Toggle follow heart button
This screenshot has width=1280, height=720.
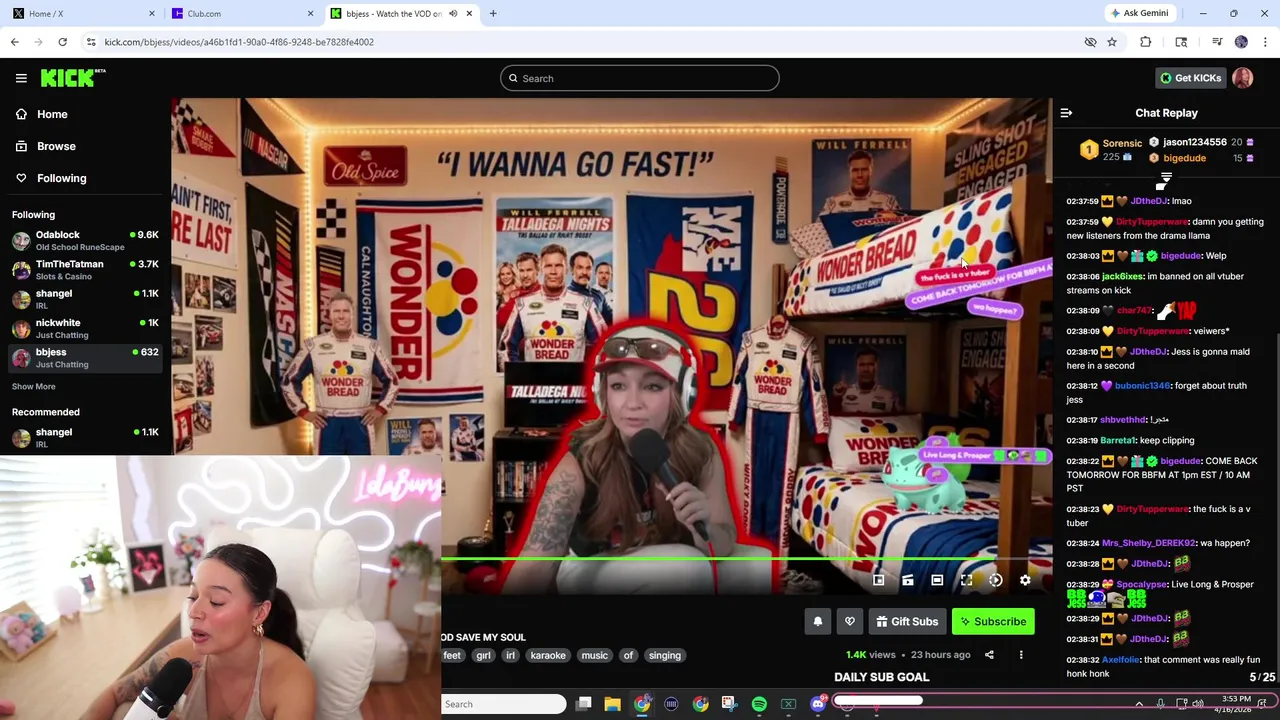coord(850,622)
